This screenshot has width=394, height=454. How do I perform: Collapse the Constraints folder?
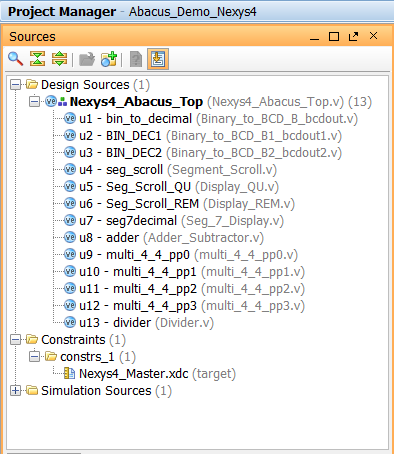click(x=15, y=340)
